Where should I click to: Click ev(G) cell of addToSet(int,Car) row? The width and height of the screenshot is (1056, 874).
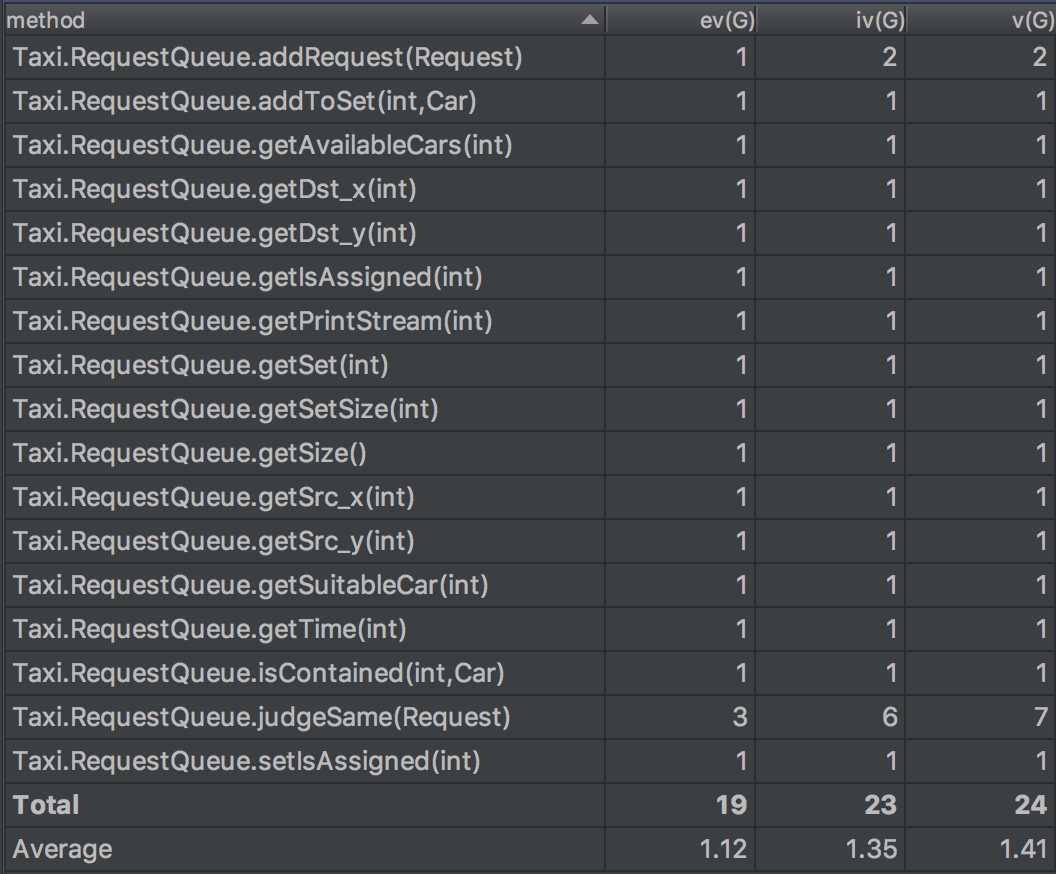(x=681, y=101)
